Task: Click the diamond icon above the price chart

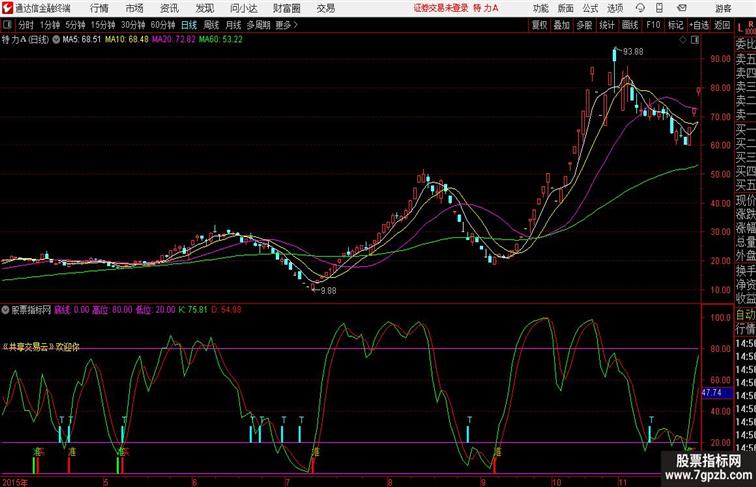Action: tap(683, 40)
